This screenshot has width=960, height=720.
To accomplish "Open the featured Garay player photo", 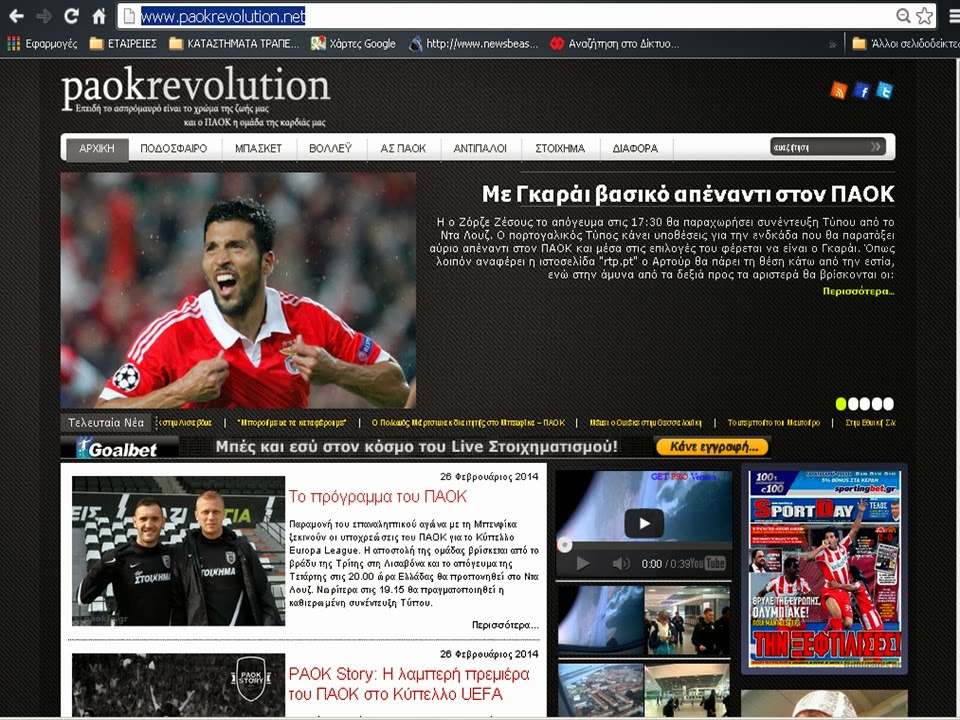I will pos(238,290).
